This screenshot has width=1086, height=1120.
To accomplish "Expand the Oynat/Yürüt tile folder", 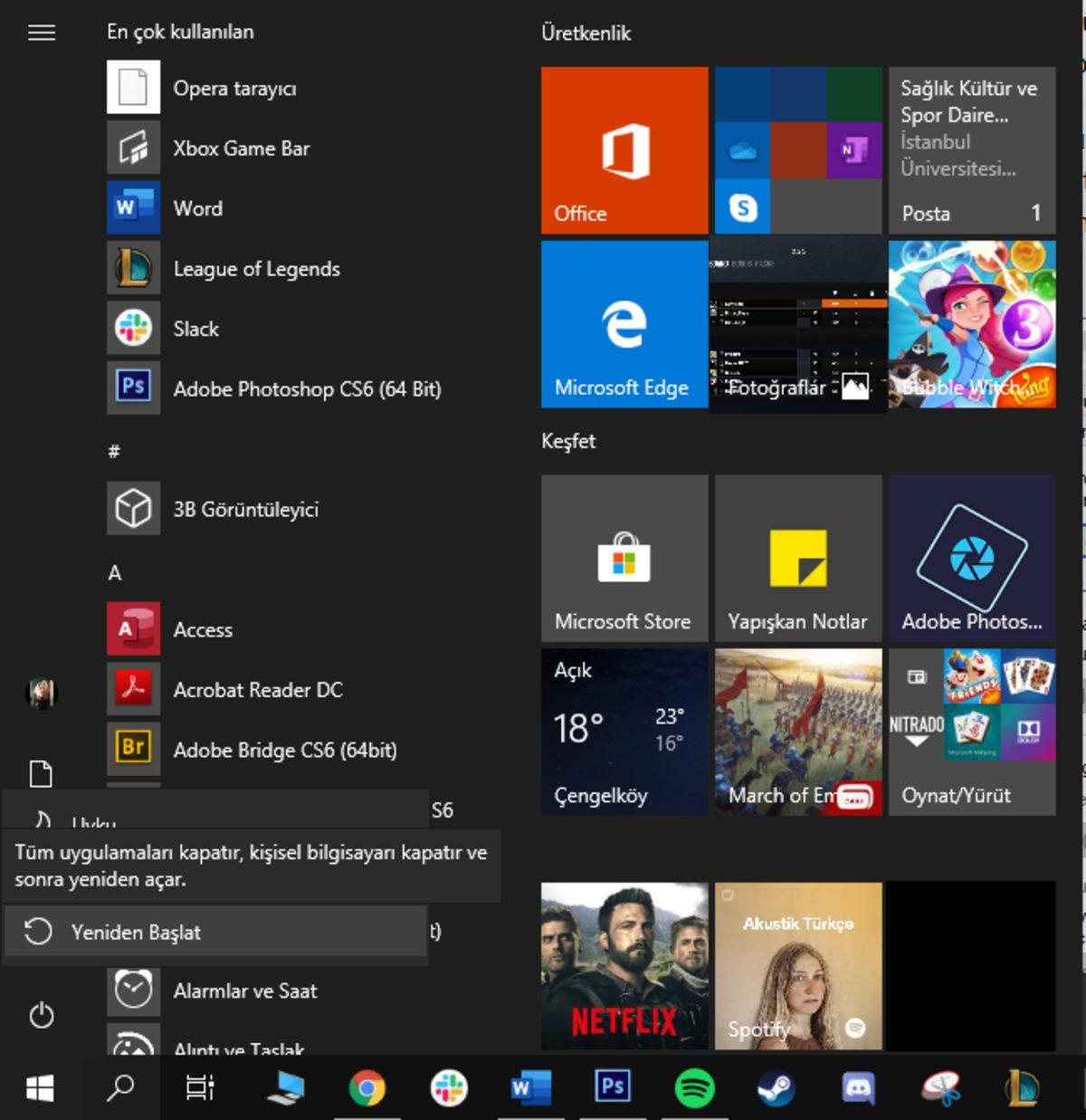I will click(971, 732).
